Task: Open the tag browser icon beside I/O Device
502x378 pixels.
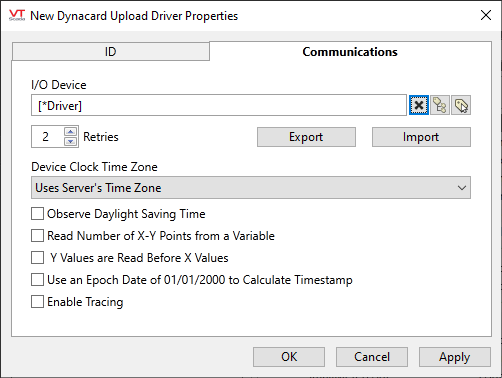Action: (x=440, y=105)
